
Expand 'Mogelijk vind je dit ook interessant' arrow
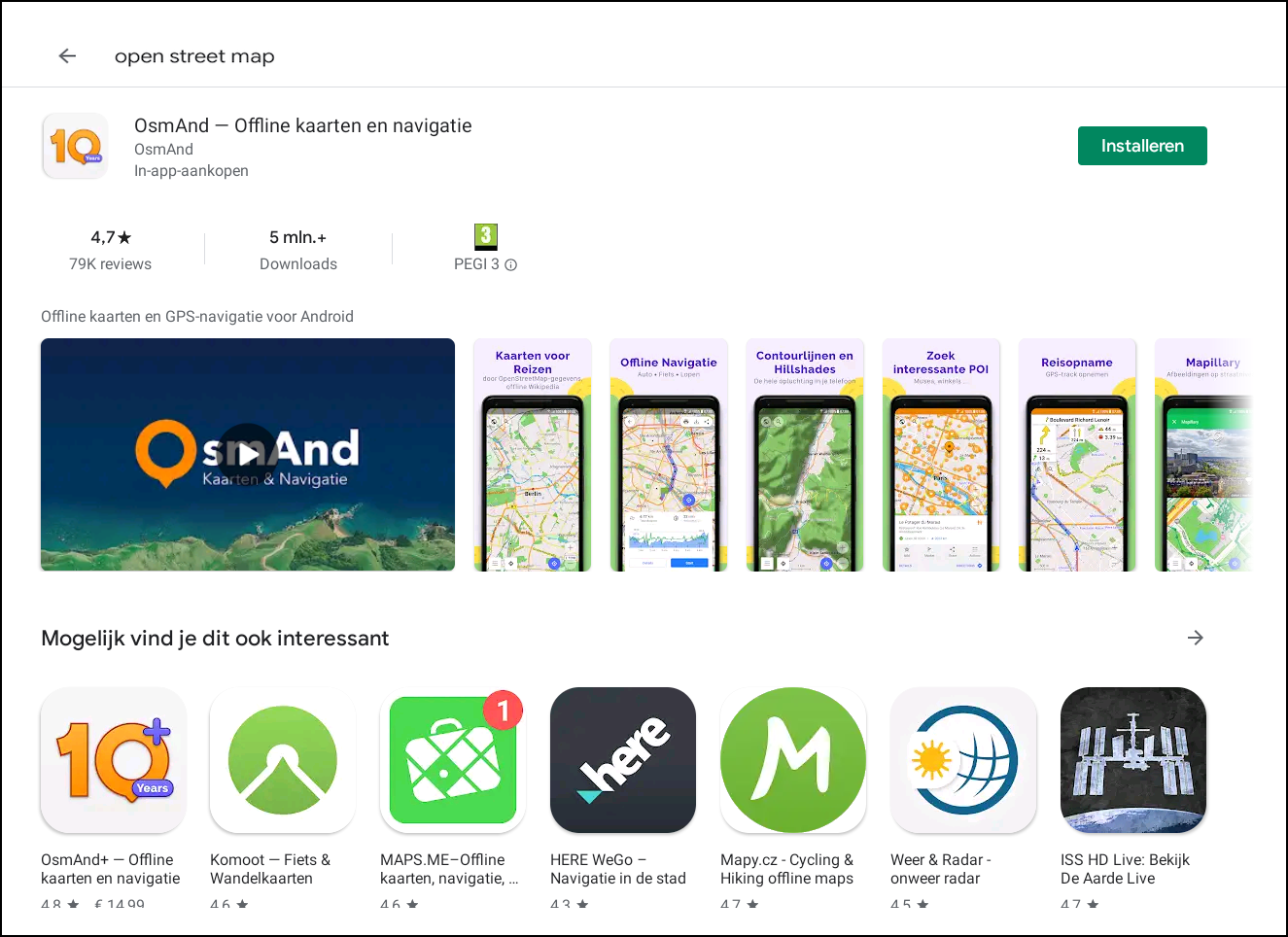[x=1196, y=638]
